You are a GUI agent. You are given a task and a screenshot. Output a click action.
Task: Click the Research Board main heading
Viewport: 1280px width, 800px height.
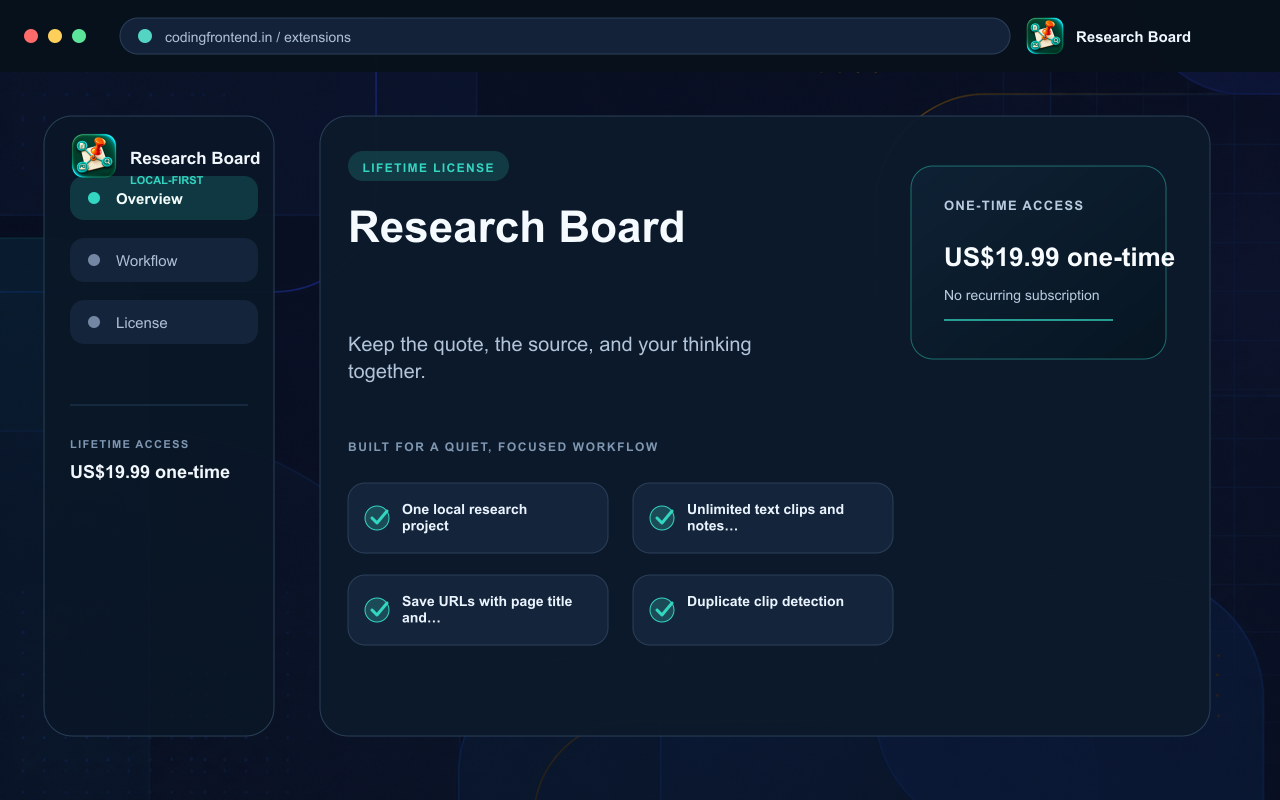(516, 227)
